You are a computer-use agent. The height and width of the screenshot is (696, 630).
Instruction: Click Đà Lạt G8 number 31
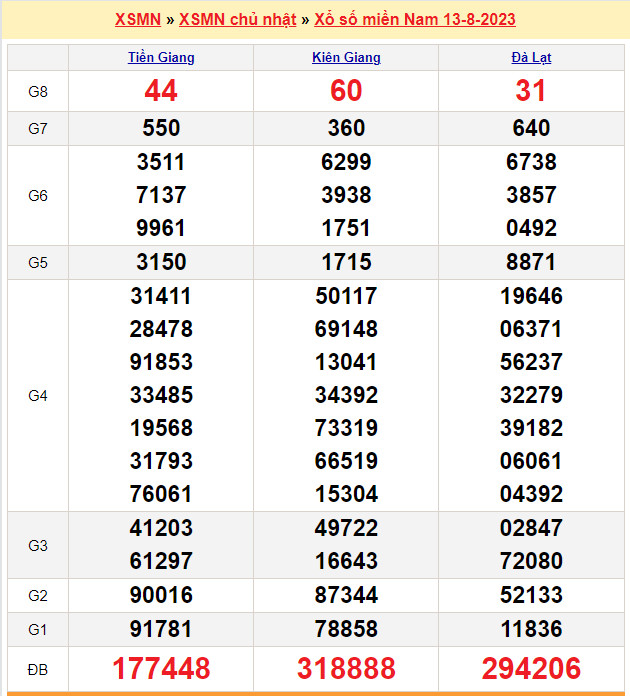(x=531, y=91)
